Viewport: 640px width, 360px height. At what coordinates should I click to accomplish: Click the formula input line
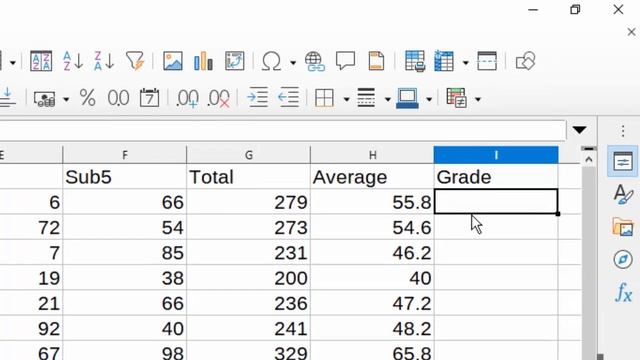coord(283,131)
